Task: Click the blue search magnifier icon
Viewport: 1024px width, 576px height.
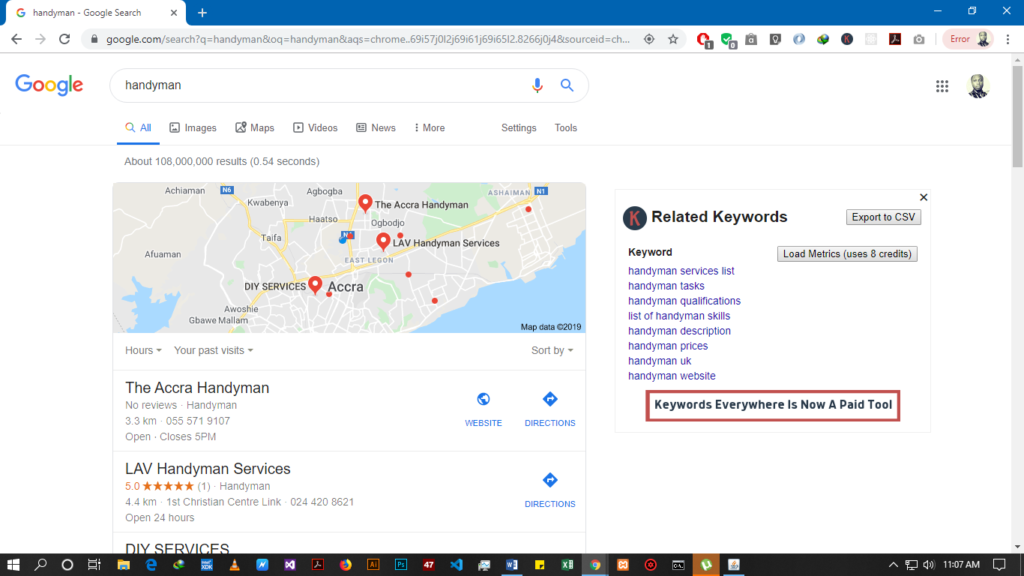Action: [567, 86]
